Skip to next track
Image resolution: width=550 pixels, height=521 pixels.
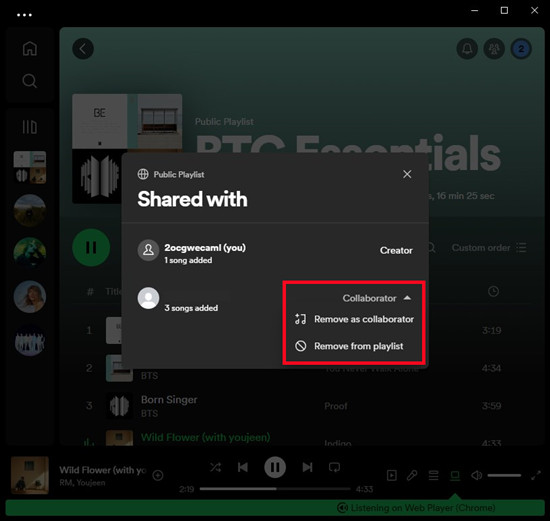(307, 467)
